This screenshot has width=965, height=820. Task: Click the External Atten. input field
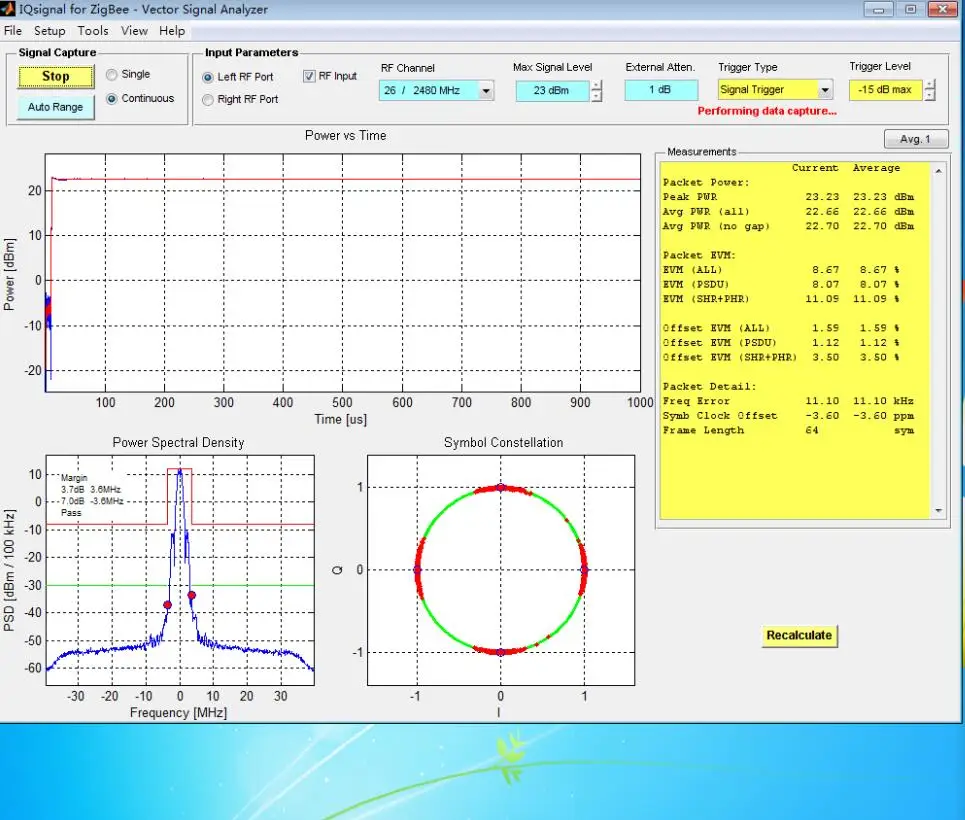[x=661, y=90]
